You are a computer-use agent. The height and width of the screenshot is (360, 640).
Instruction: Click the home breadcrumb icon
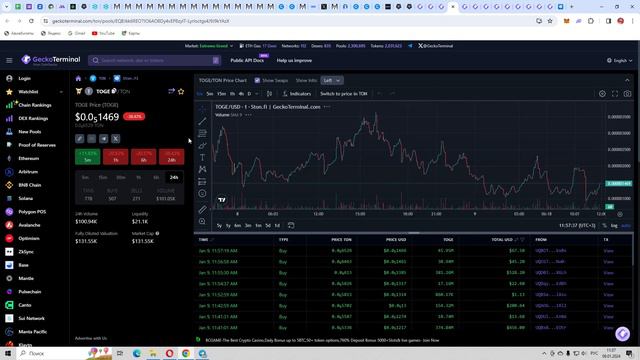click(x=78, y=78)
